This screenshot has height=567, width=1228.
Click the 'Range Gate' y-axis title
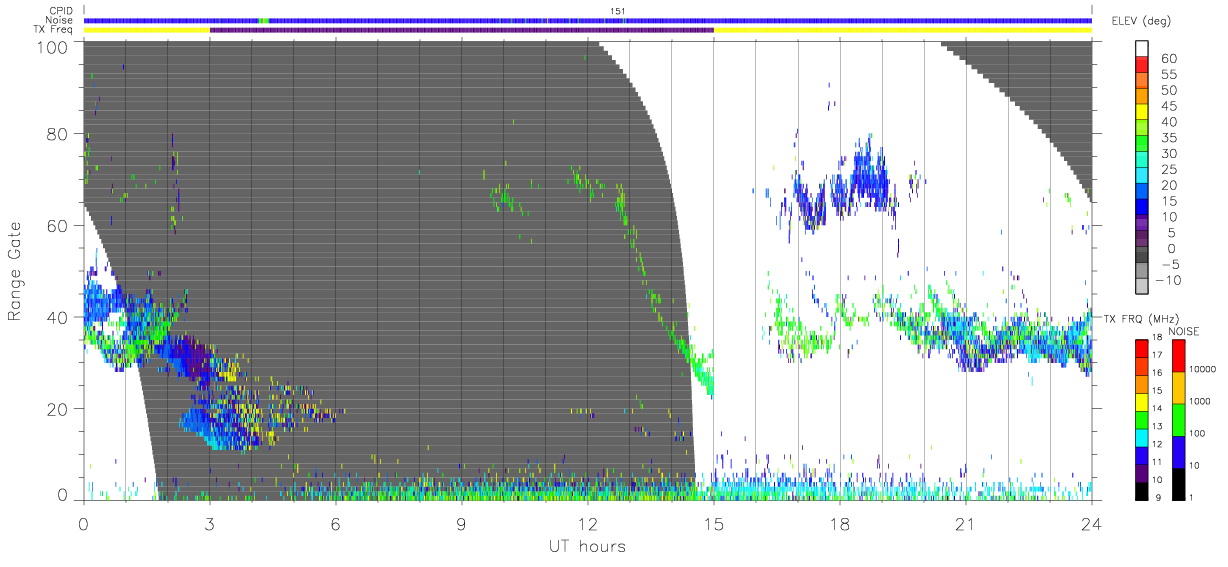[15, 271]
